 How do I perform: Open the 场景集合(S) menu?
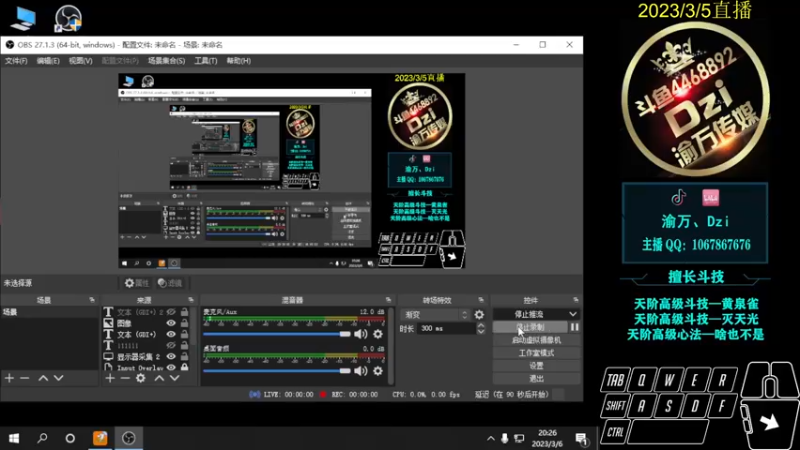tap(166, 61)
